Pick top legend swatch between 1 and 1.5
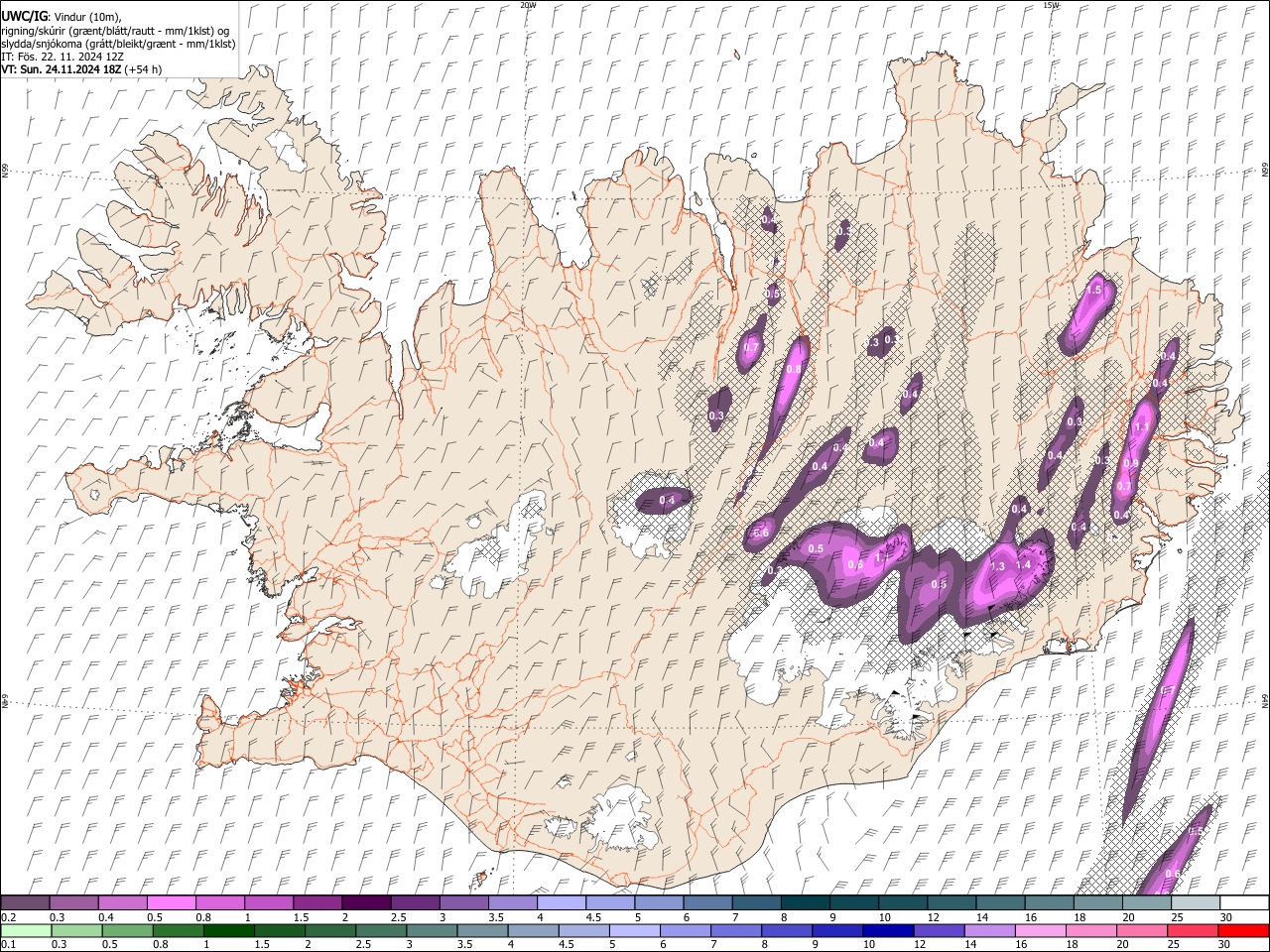 pyautogui.click(x=268, y=902)
